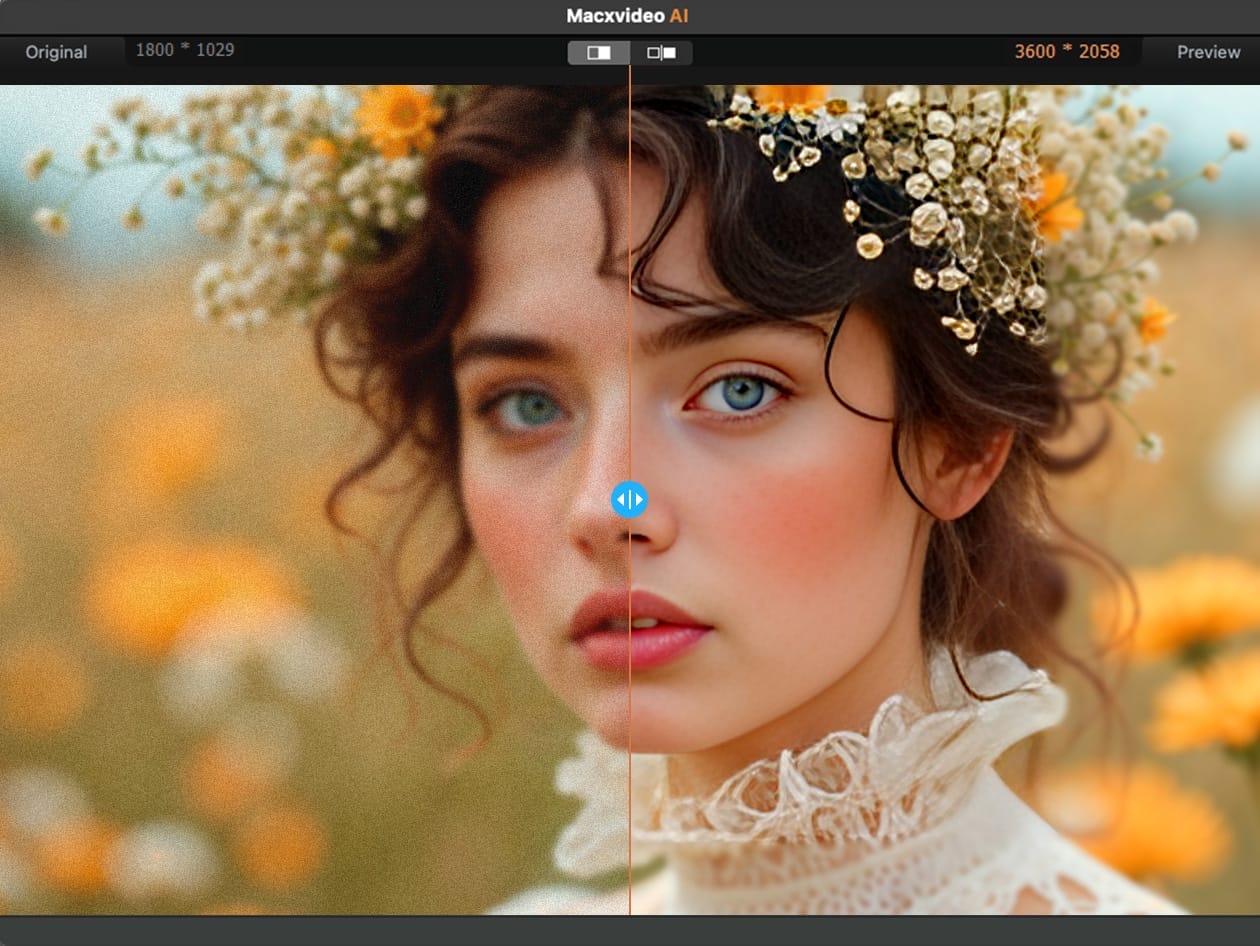The width and height of the screenshot is (1260, 946).
Task: Click the orange 3600 * 2058 output resolution
Action: coord(1067,51)
